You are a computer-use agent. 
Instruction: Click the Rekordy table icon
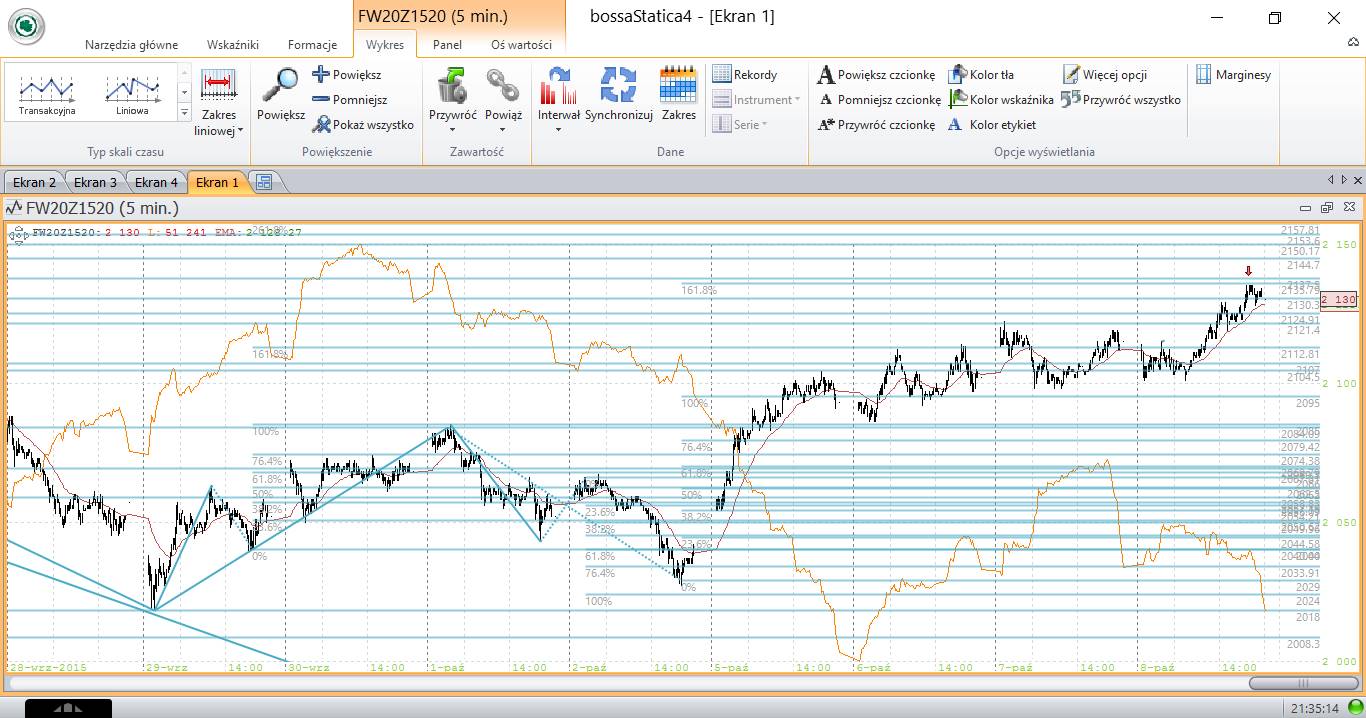(722, 74)
